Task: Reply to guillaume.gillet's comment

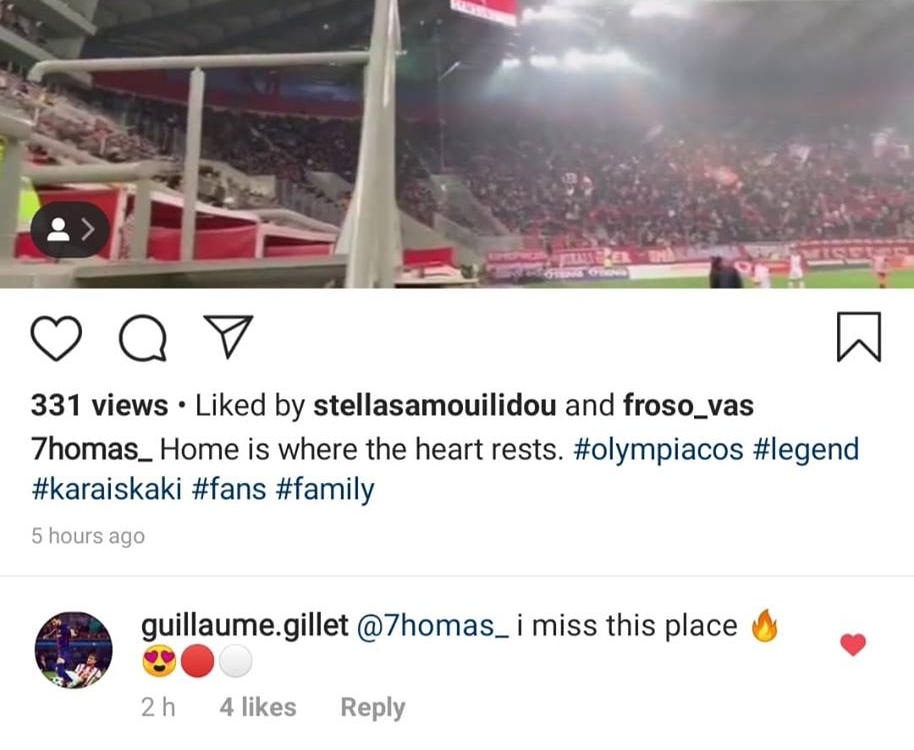Action: point(372,707)
